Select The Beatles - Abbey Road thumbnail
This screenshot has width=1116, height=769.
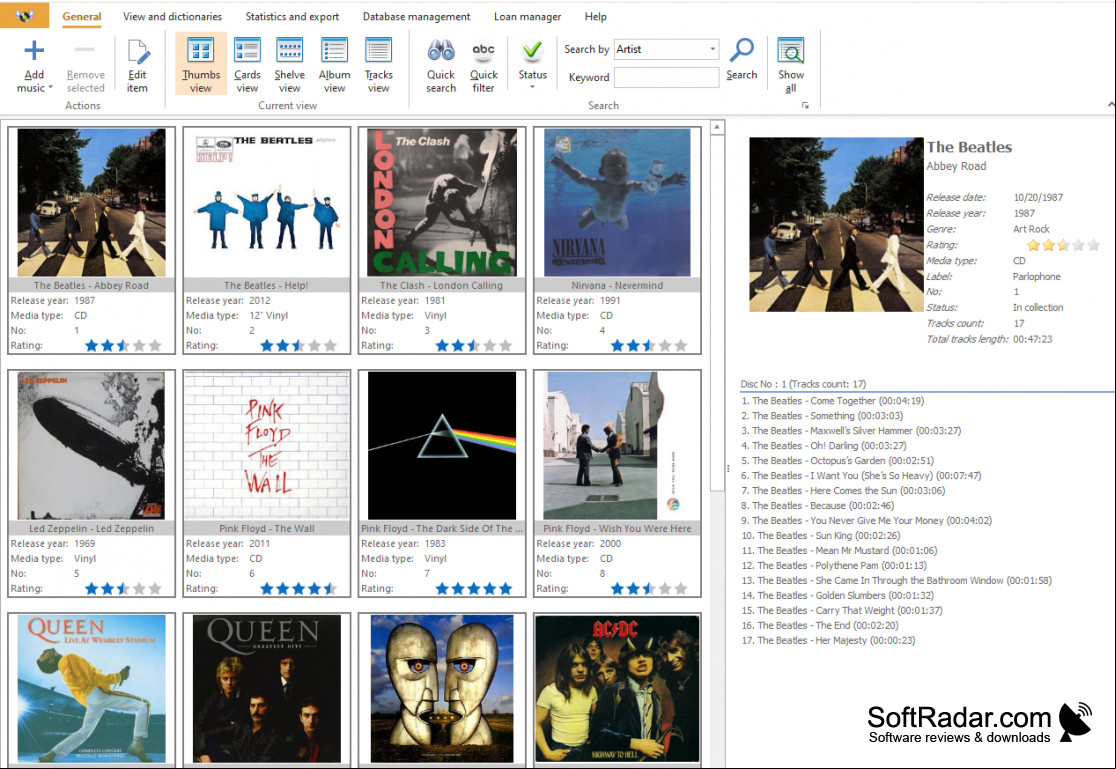click(x=92, y=202)
